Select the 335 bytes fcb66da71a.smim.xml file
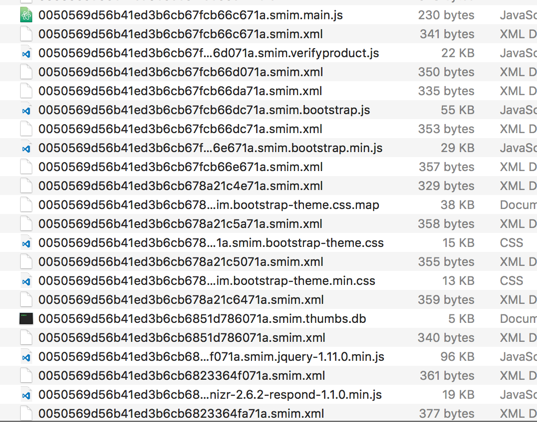The height and width of the screenshot is (422, 537). (x=268, y=91)
